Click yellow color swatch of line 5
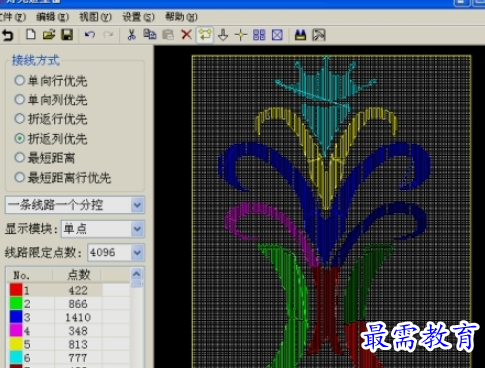This screenshot has height=368, width=485. click(16, 344)
